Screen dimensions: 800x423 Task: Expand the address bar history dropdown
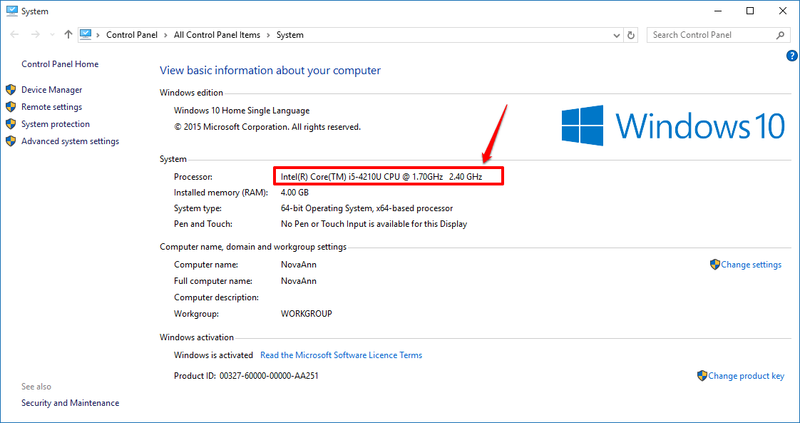[x=616, y=35]
